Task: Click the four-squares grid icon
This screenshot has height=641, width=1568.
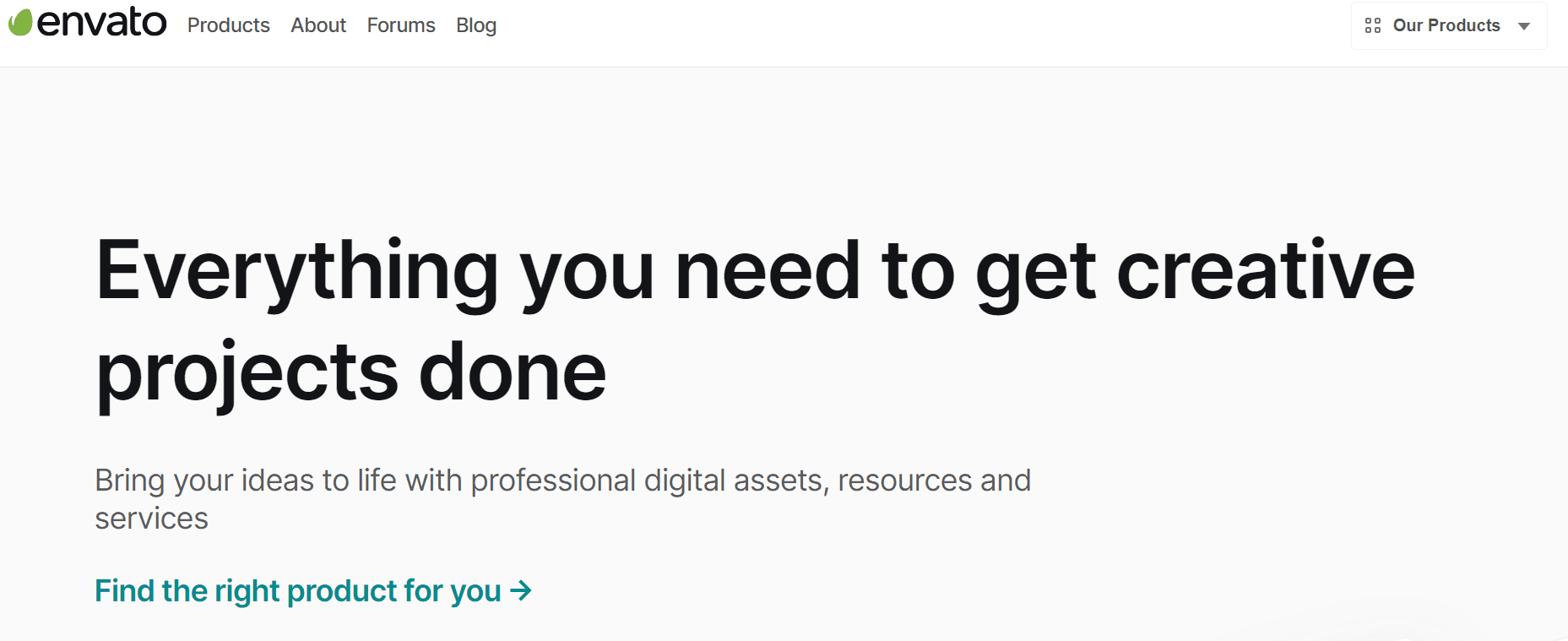Action: (x=1373, y=26)
